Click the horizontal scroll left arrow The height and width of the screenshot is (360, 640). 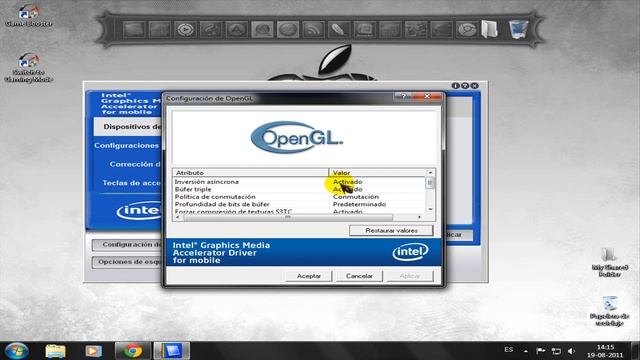point(178,218)
